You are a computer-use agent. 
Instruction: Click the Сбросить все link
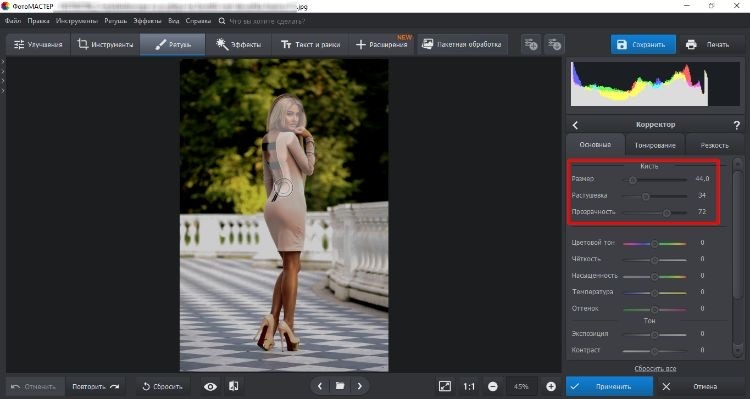(x=655, y=368)
